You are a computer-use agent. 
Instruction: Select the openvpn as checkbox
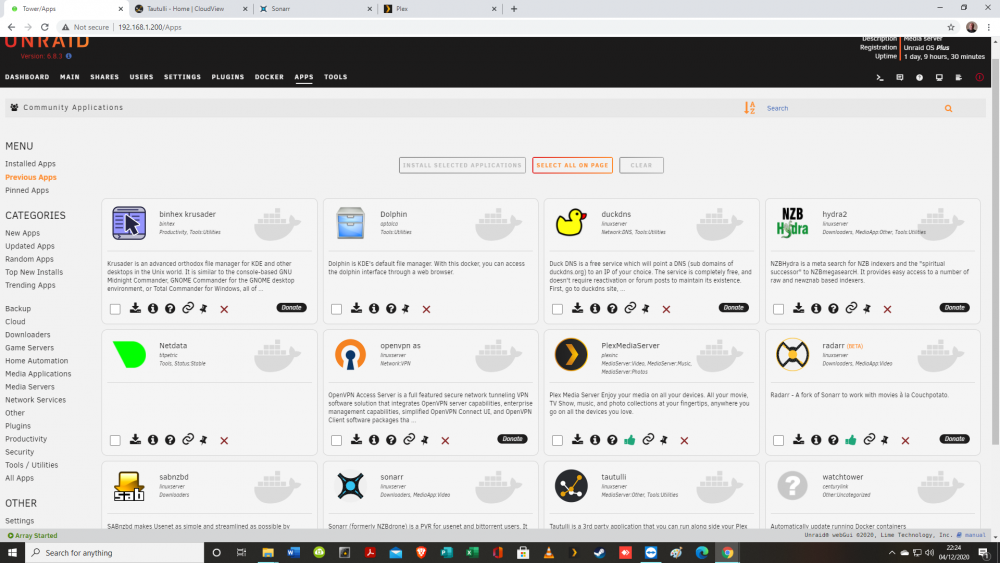(336, 441)
